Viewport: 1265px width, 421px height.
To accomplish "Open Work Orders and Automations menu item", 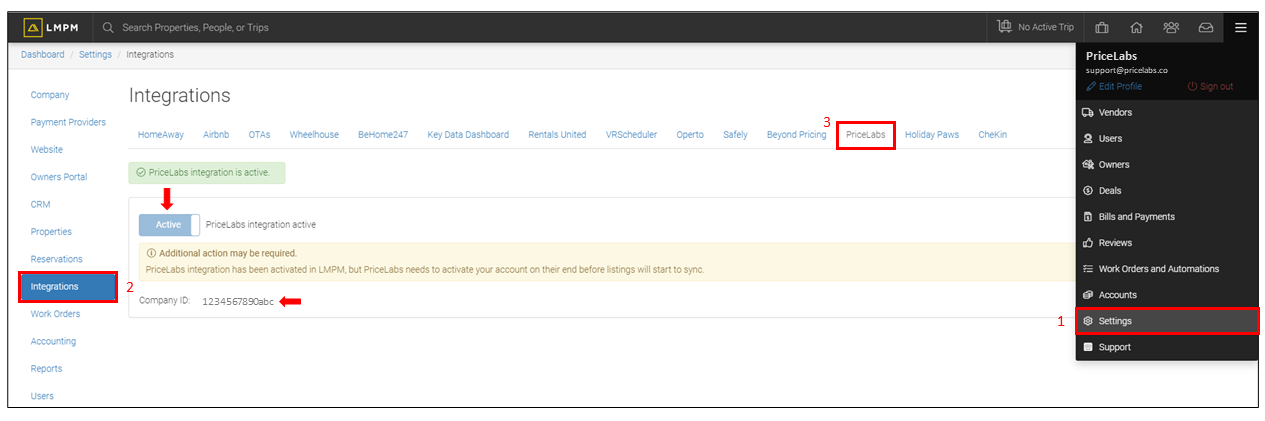I will pyautogui.click(x=1166, y=269).
